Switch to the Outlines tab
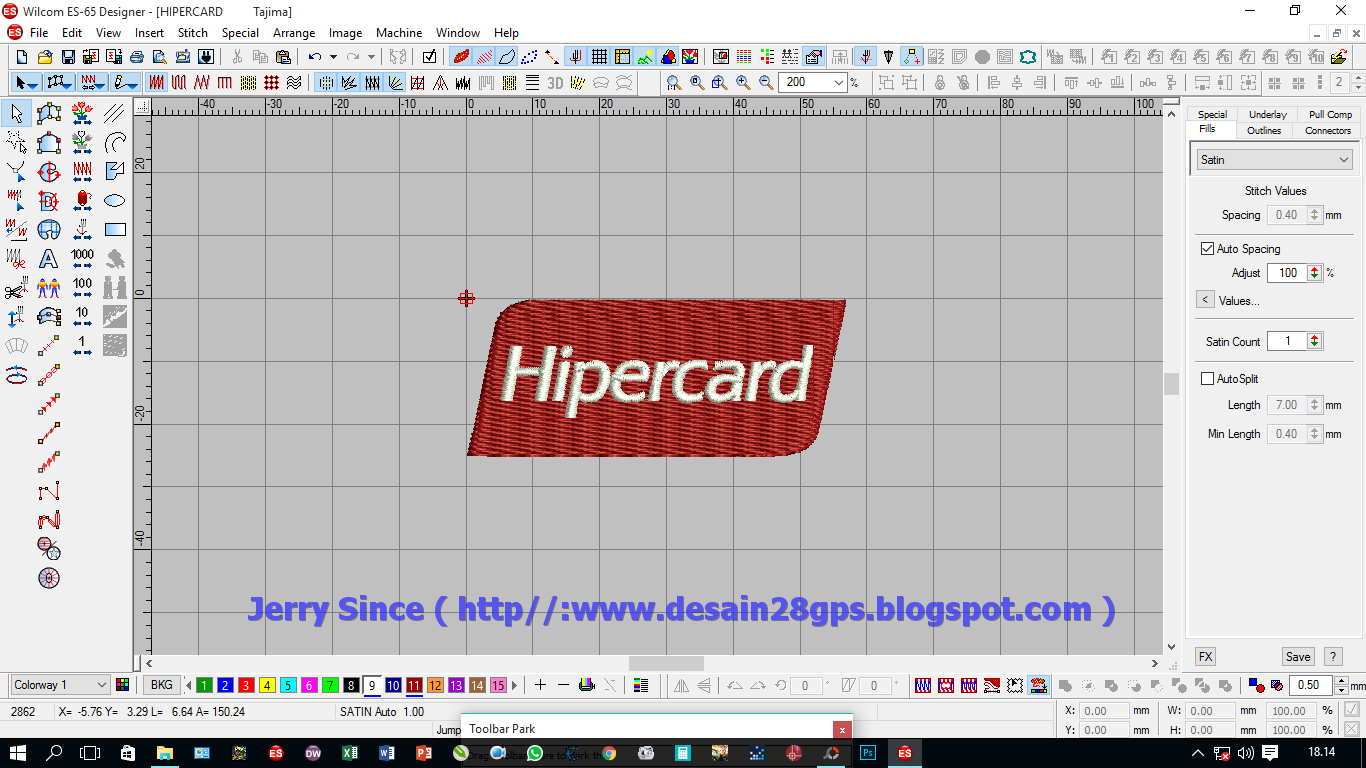1366x768 pixels. [1264, 130]
